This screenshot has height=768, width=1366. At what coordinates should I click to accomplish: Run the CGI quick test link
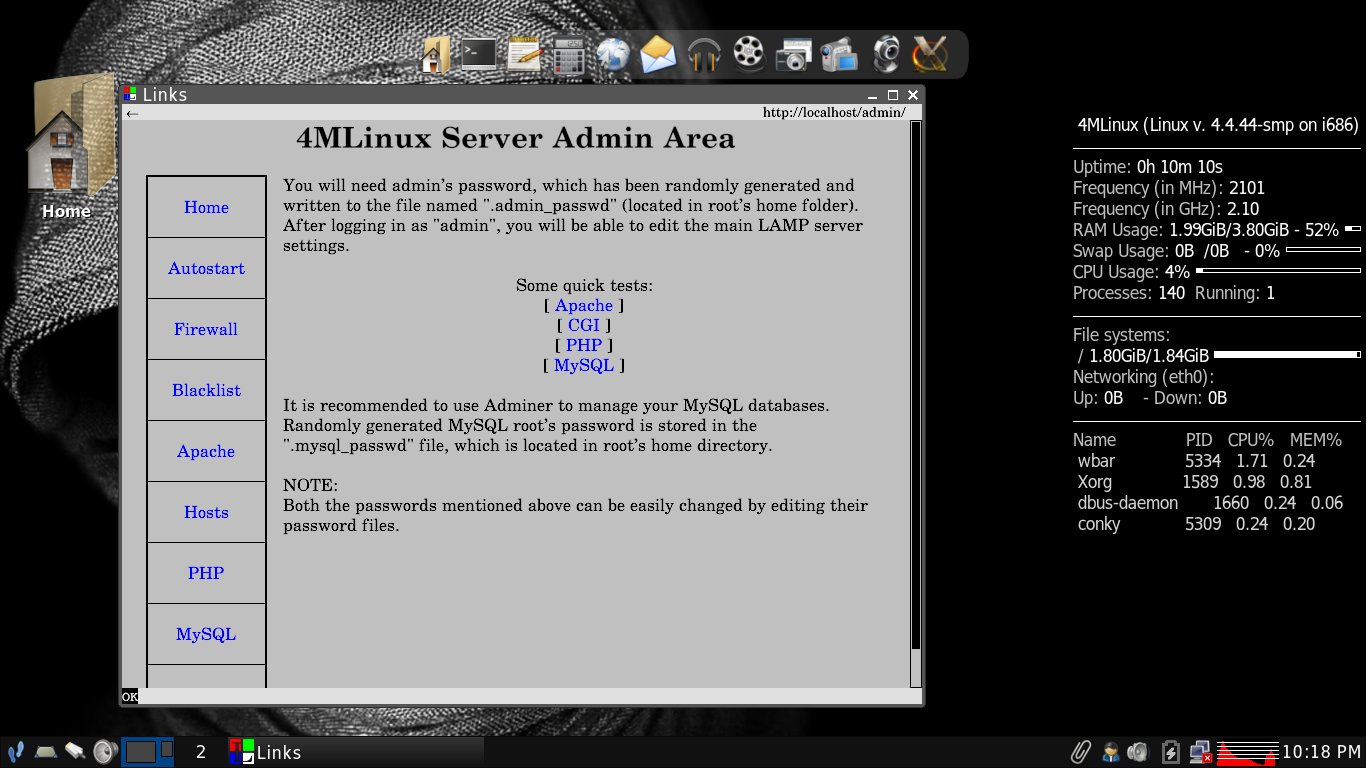(584, 325)
